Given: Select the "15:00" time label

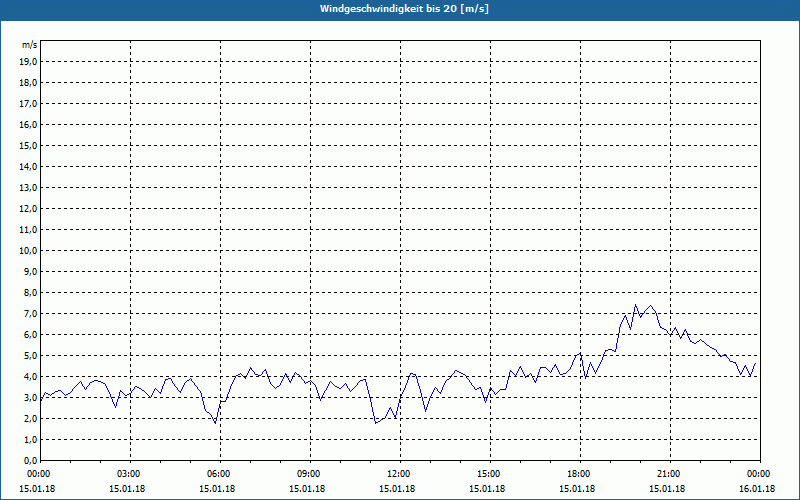Looking at the screenshot, I should (x=490, y=474).
